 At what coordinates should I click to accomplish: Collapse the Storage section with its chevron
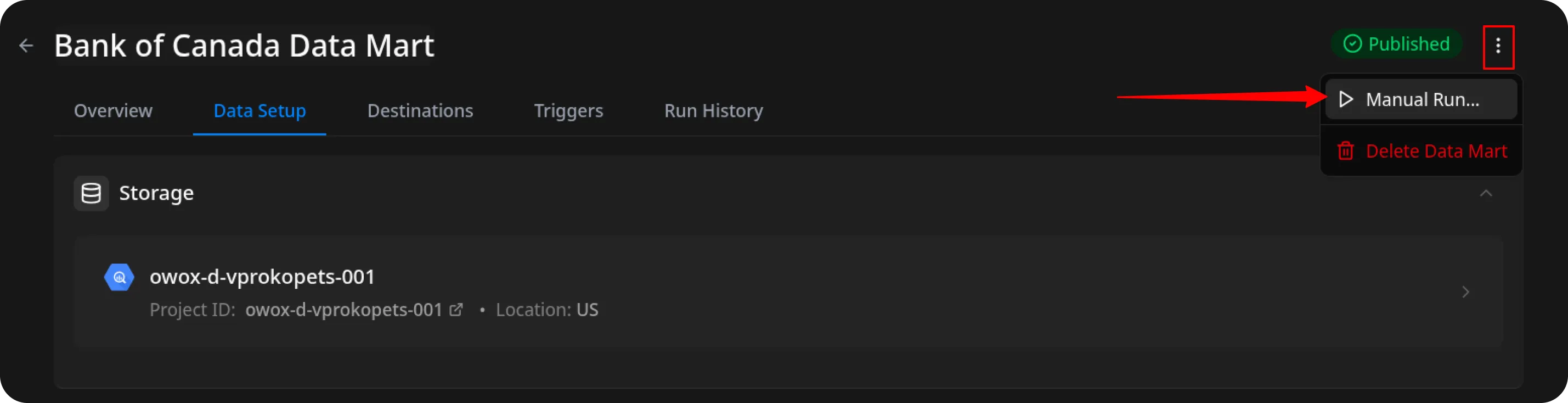pyautogui.click(x=1486, y=194)
